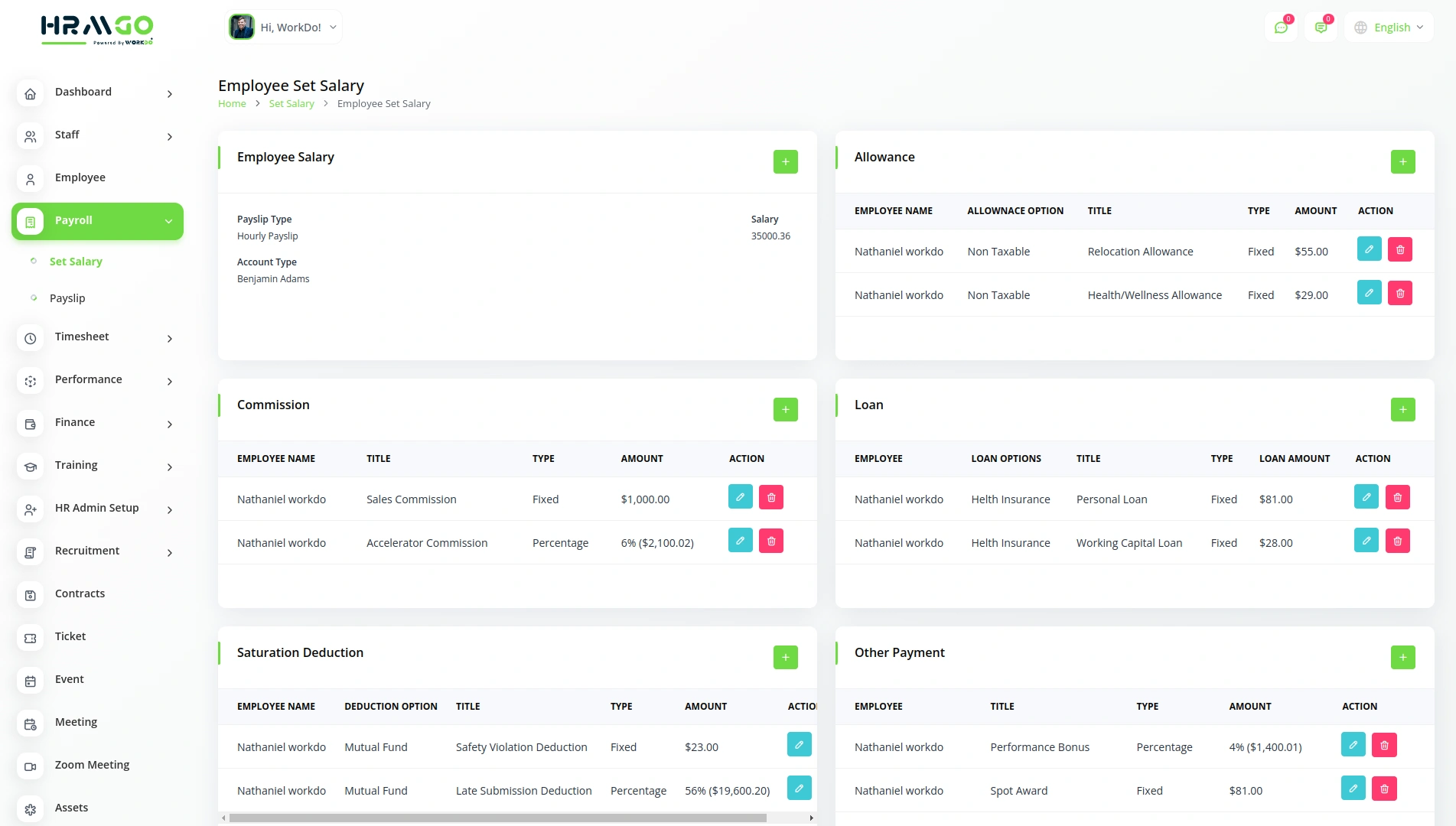
Task: Add a new allowance with plus icon
Action: coord(1402,162)
